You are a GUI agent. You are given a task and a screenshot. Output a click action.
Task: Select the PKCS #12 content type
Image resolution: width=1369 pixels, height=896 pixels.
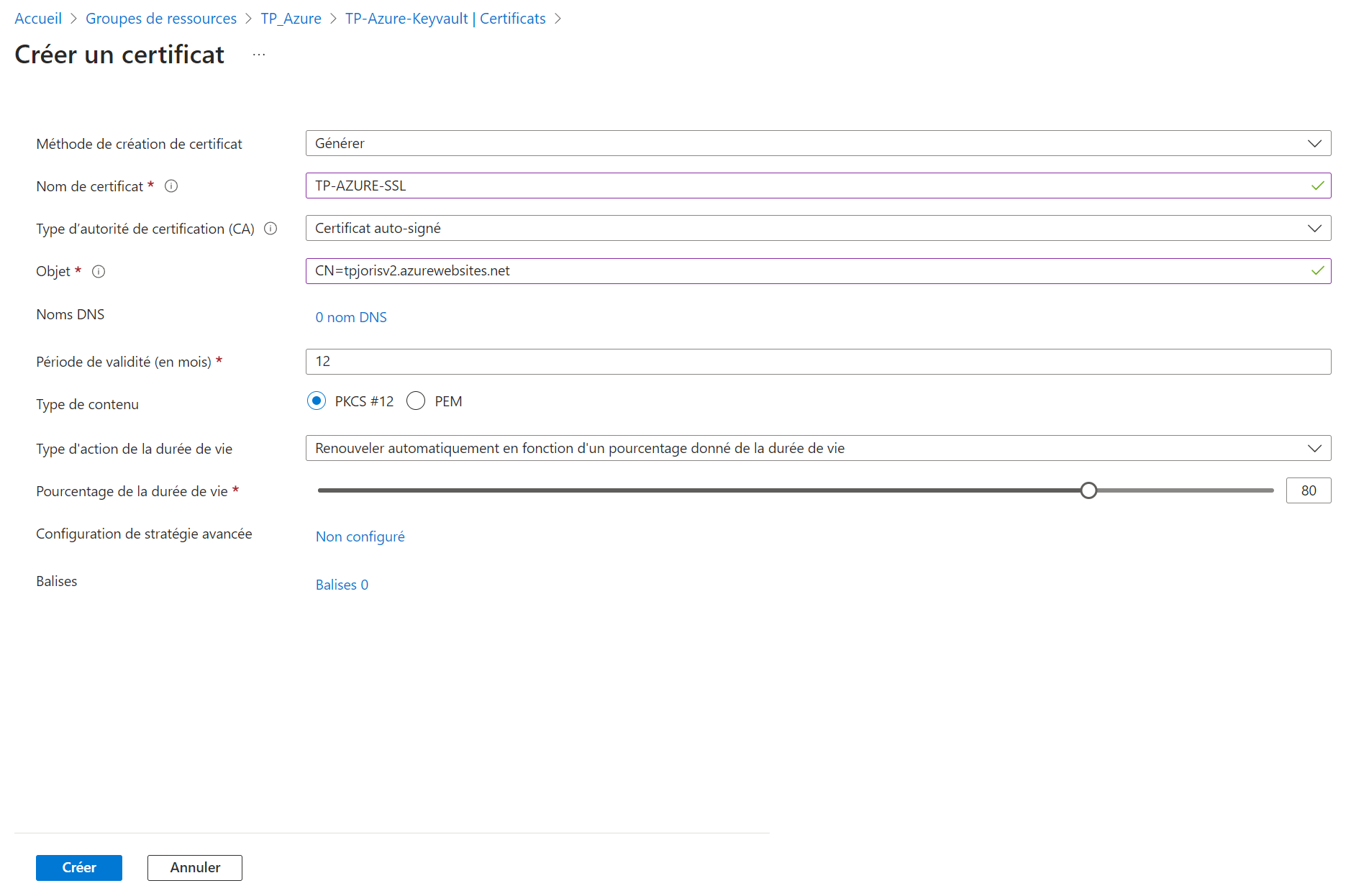coord(317,401)
